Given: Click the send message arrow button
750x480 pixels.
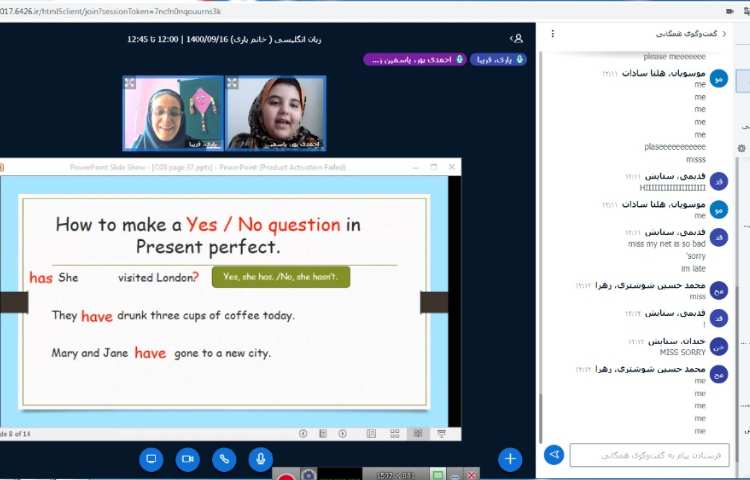Looking at the screenshot, I should point(554,455).
